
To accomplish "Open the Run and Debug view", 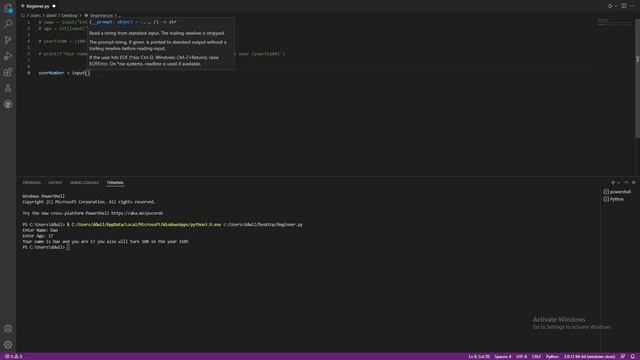I will pyautogui.click(x=8, y=56).
